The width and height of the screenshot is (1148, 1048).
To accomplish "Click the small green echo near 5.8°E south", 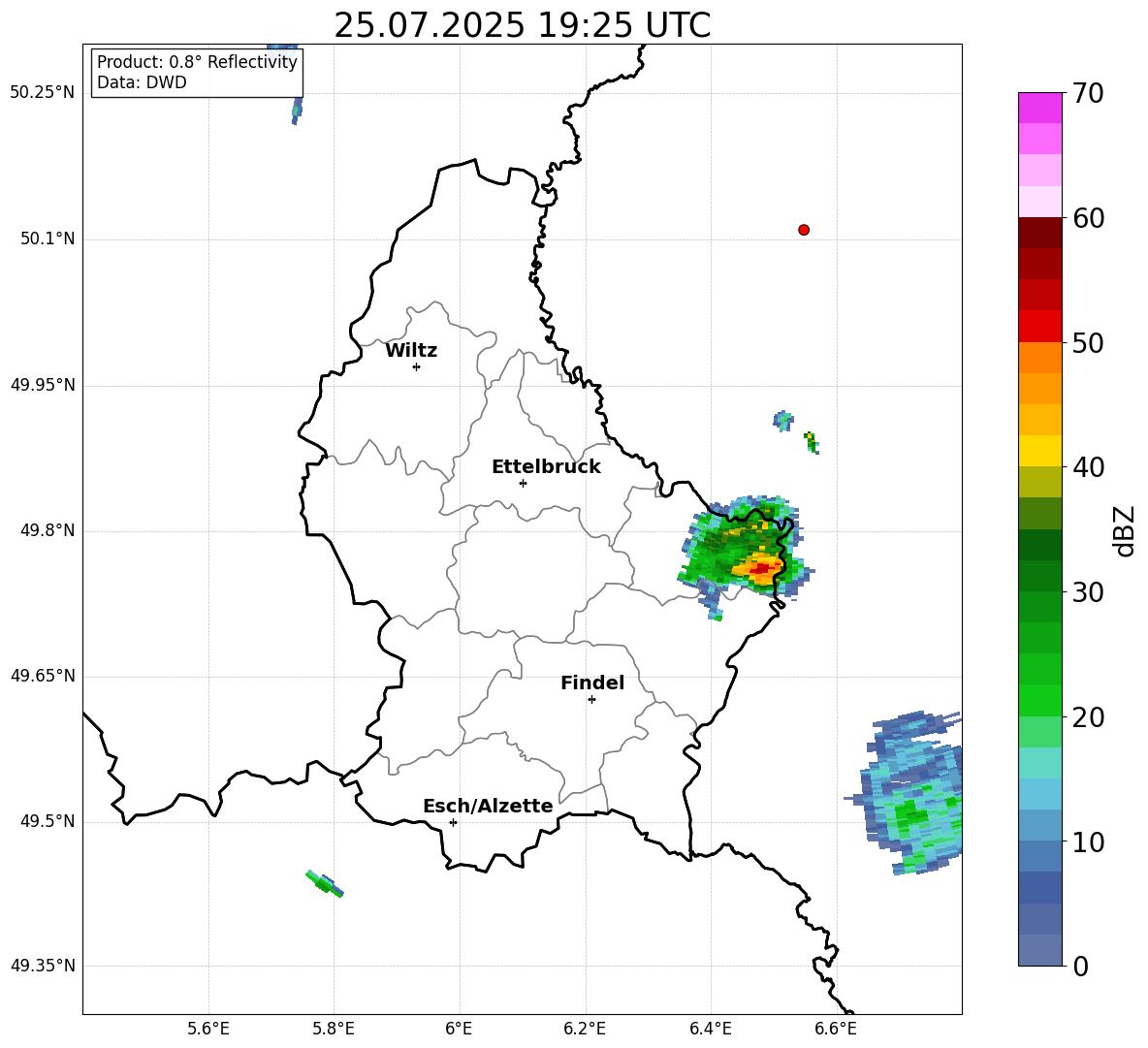I will [x=324, y=883].
